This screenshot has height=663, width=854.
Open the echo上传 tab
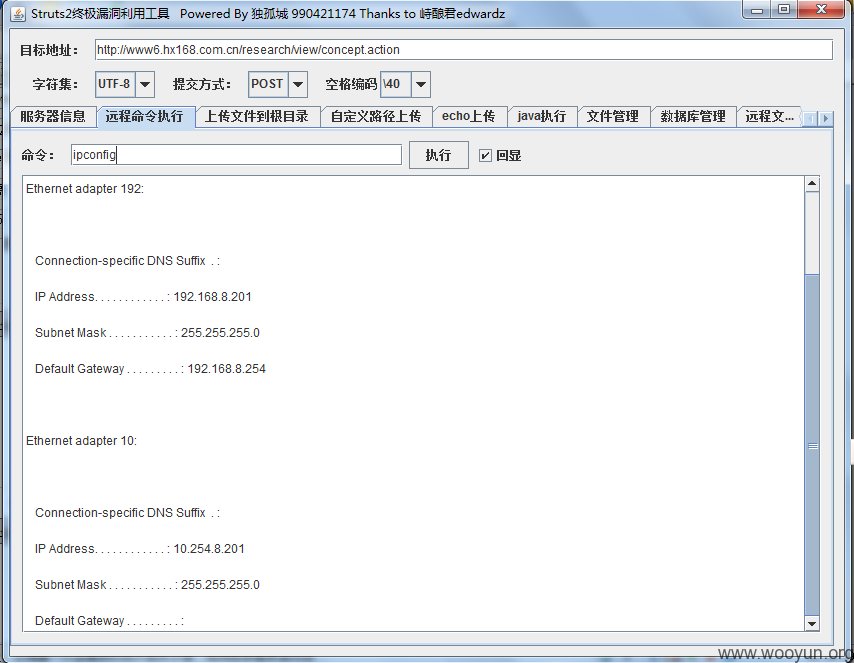point(469,117)
